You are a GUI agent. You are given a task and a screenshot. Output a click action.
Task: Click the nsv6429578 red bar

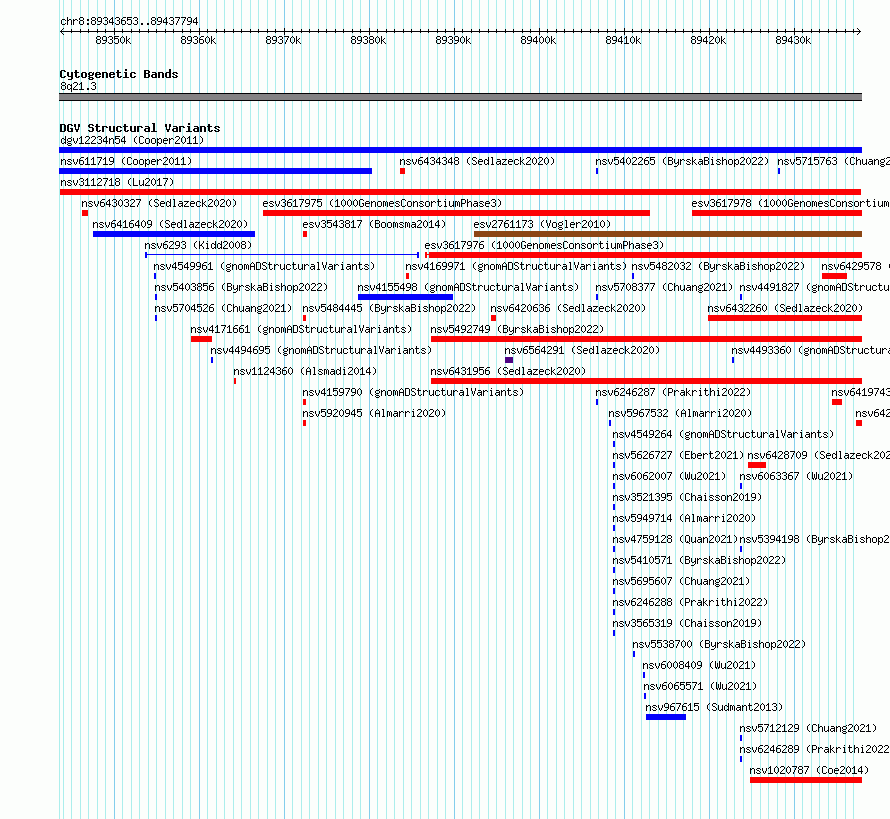(834, 276)
